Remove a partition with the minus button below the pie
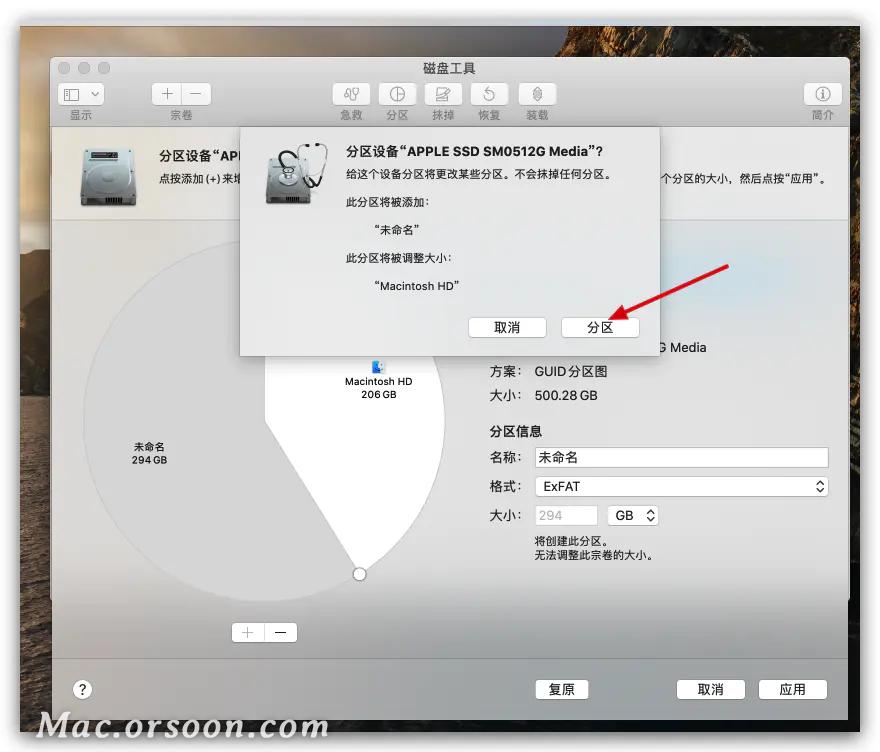880x752 pixels. click(x=280, y=632)
